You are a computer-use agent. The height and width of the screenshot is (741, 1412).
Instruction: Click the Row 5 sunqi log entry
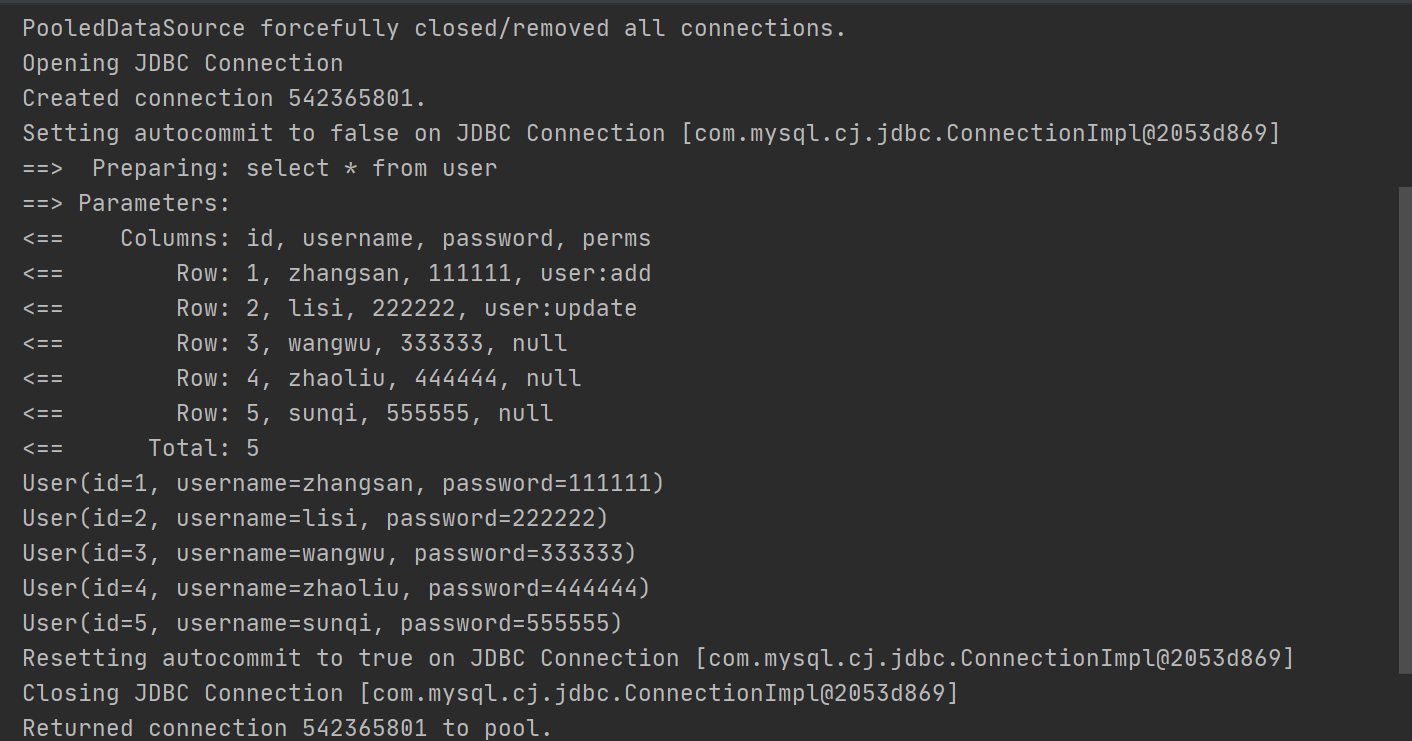(x=288, y=413)
